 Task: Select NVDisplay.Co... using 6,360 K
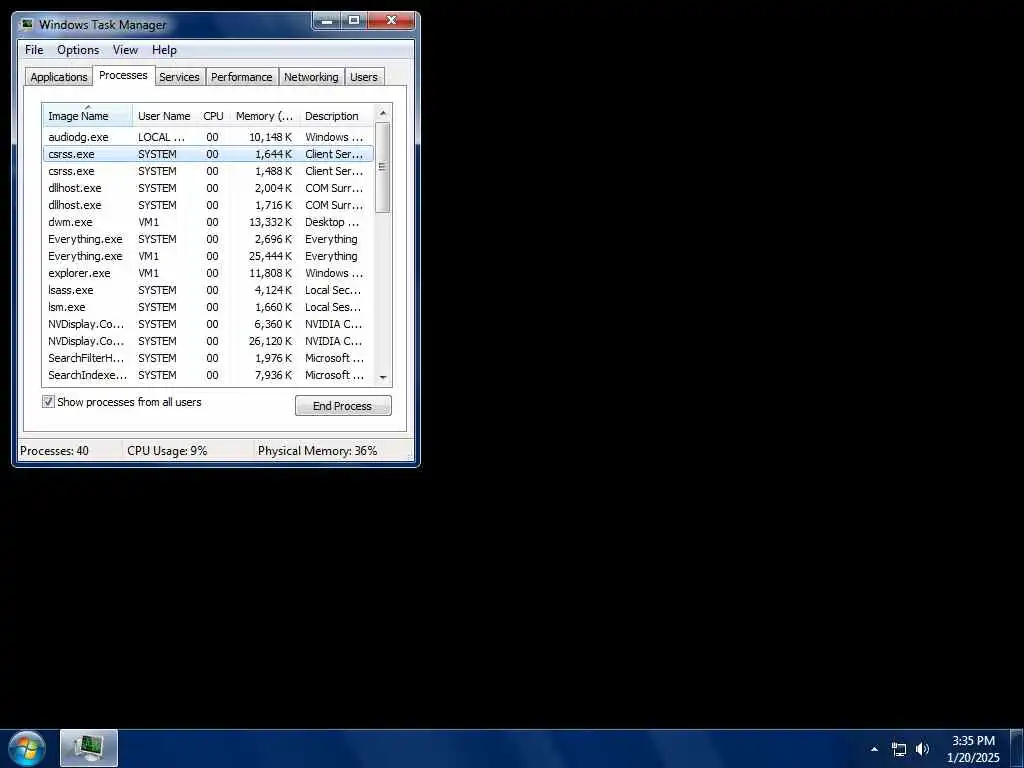(x=208, y=324)
